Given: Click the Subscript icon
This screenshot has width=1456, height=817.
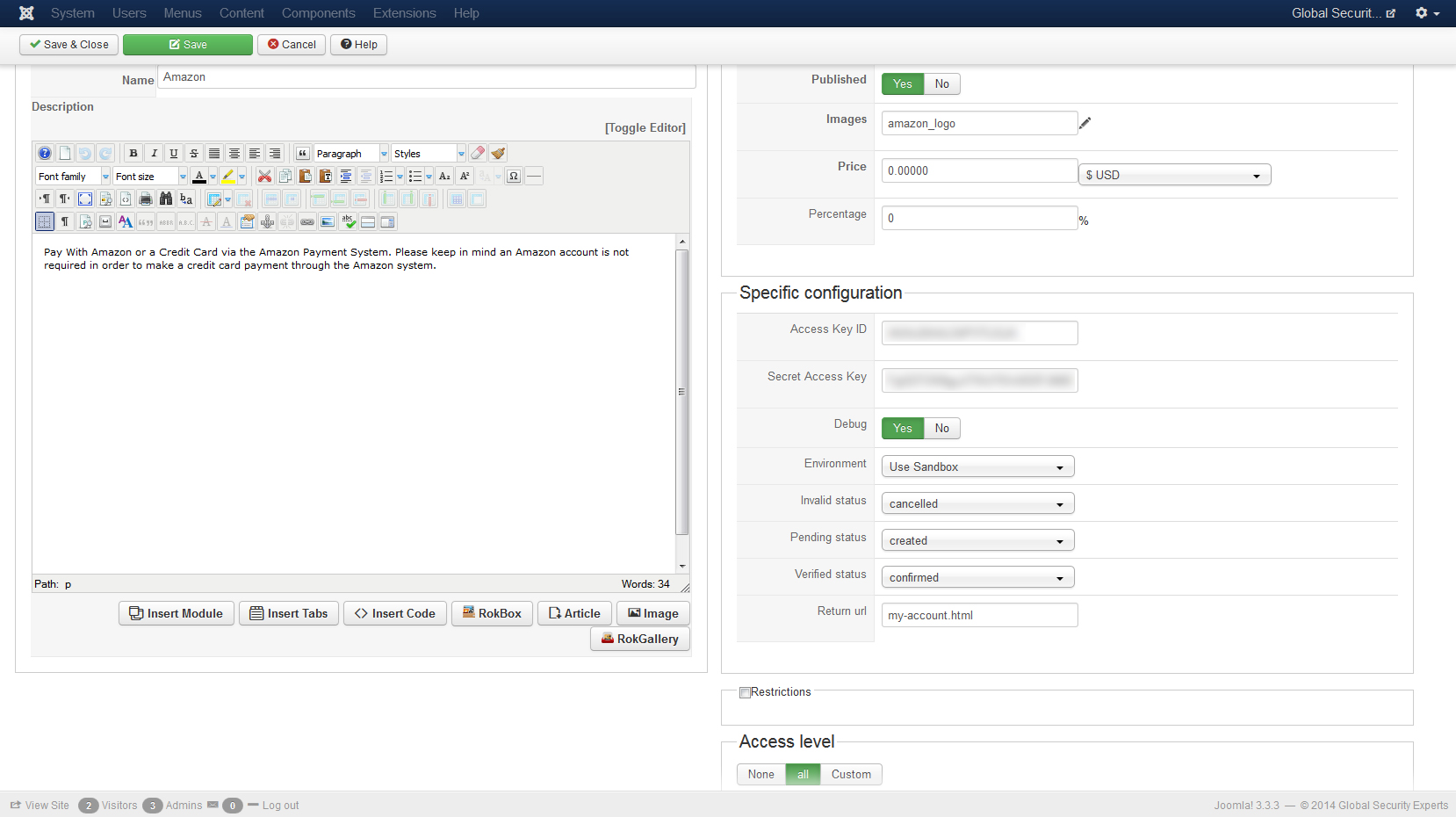Looking at the screenshot, I should pyautogui.click(x=444, y=176).
